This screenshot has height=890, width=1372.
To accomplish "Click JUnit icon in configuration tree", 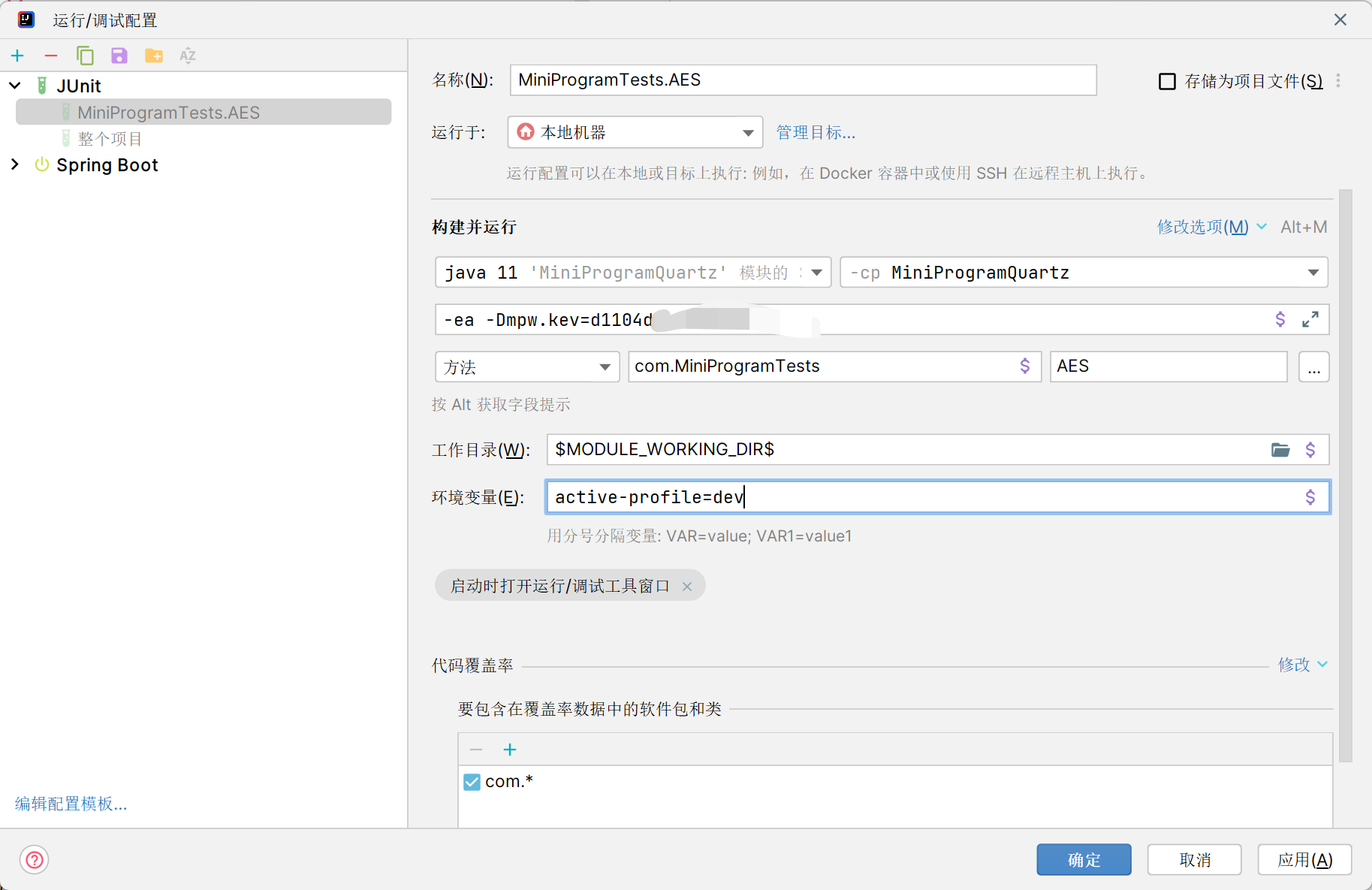I will tap(43, 86).
